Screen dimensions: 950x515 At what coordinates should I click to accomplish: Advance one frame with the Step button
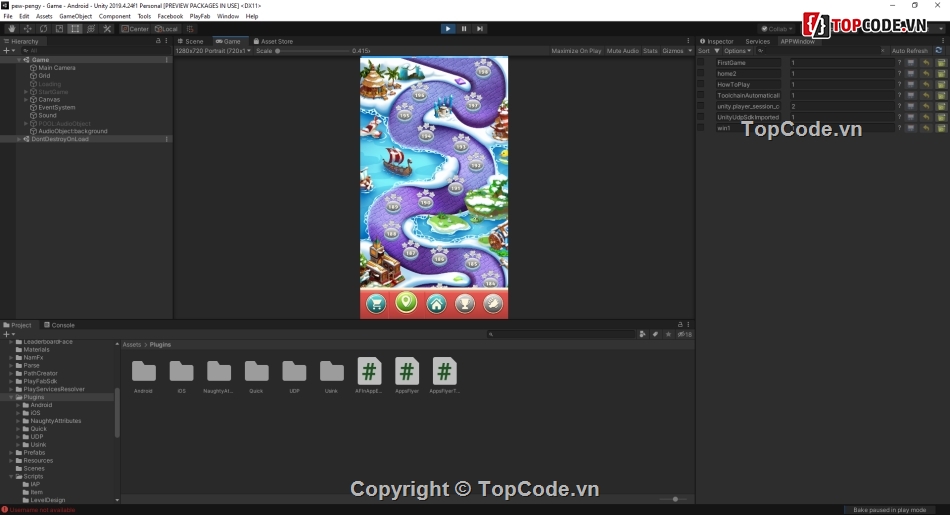point(480,28)
